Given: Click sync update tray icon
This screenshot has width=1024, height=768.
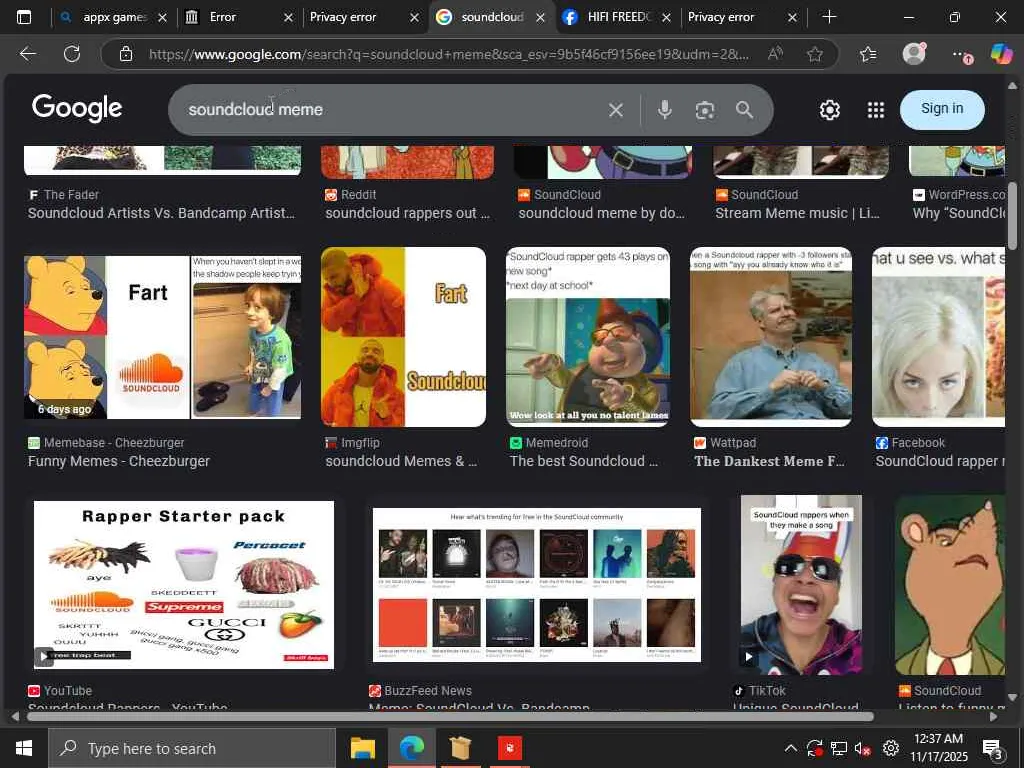Looking at the screenshot, I should (814, 748).
